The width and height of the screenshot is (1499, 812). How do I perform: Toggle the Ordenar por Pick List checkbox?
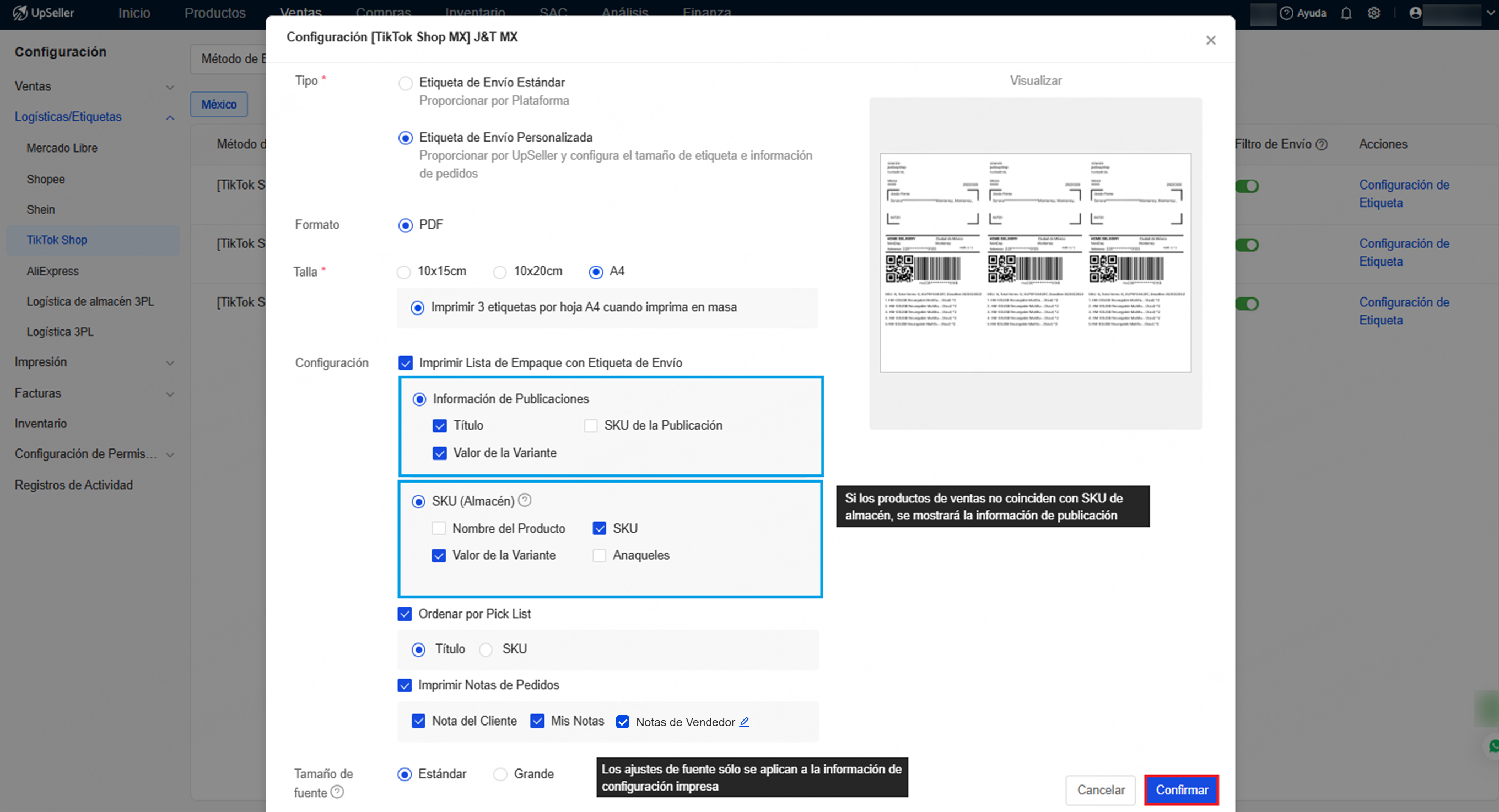coord(405,614)
